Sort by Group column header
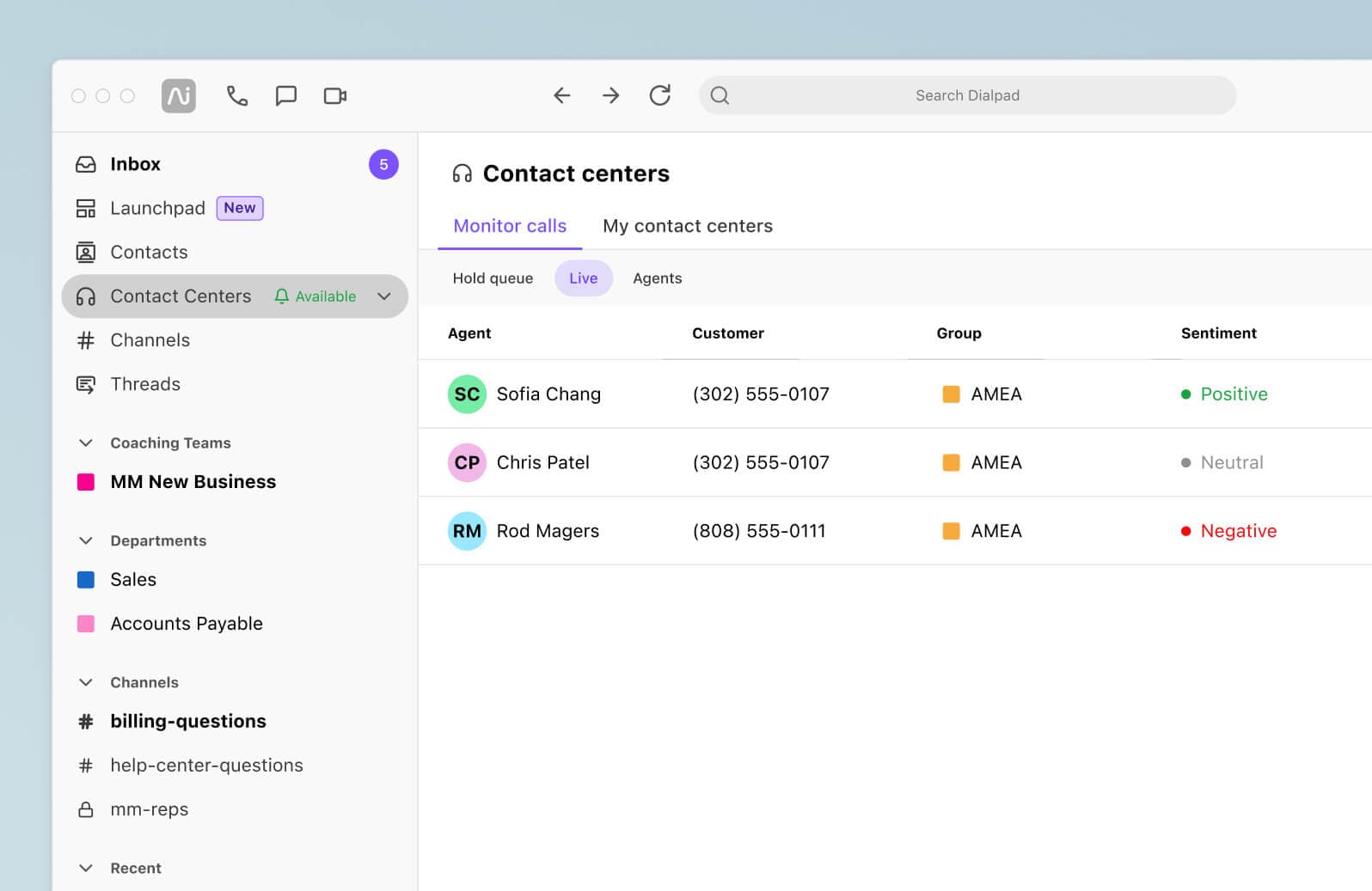 coord(959,333)
